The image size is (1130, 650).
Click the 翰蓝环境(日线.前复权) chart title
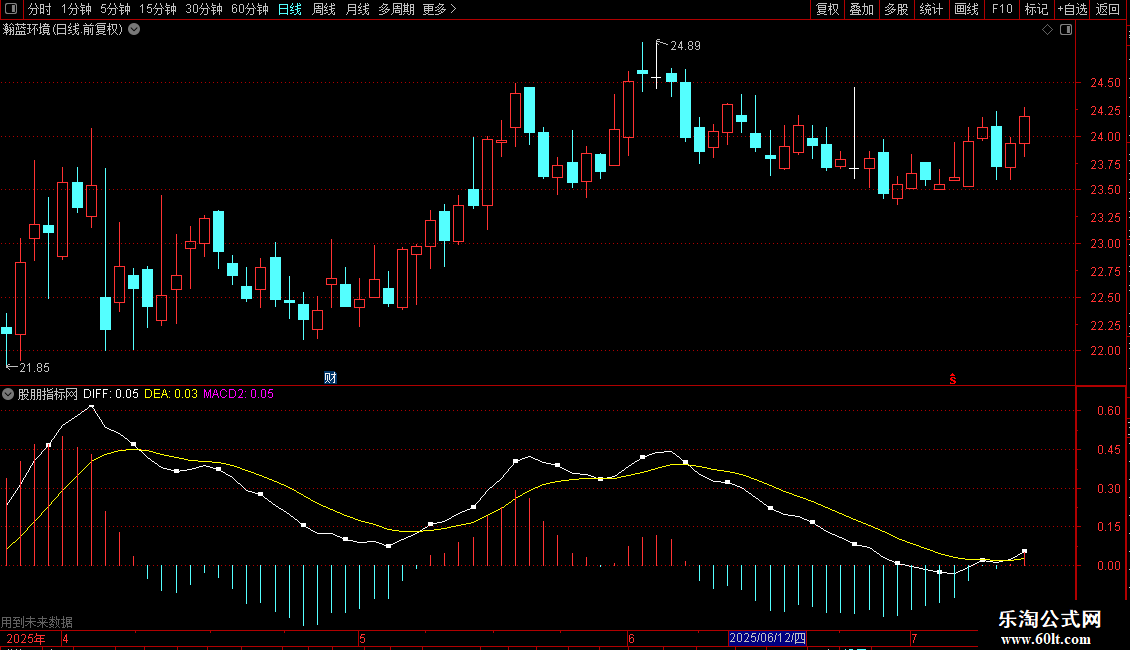coord(63,30)
